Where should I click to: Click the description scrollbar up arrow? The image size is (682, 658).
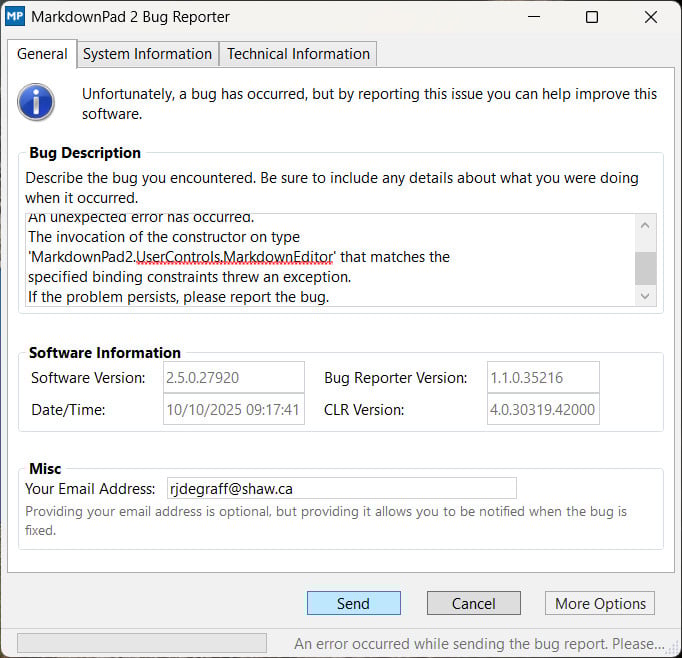pos(646,226)
